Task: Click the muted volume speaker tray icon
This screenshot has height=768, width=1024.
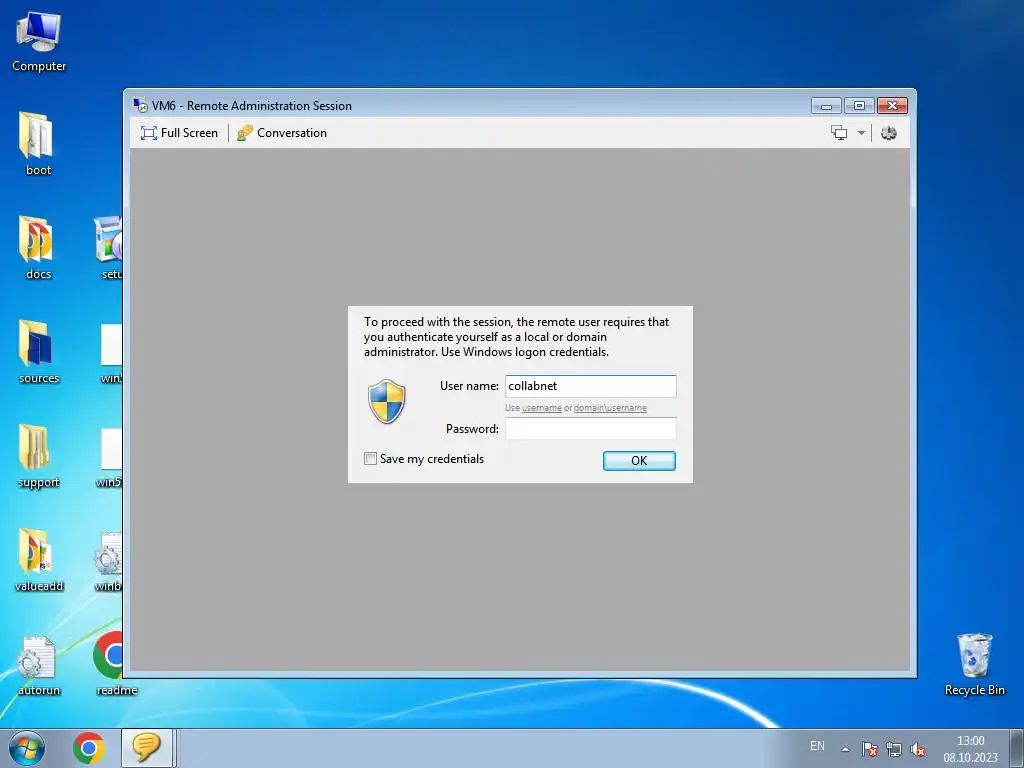Action: click(x=918, y=749)
